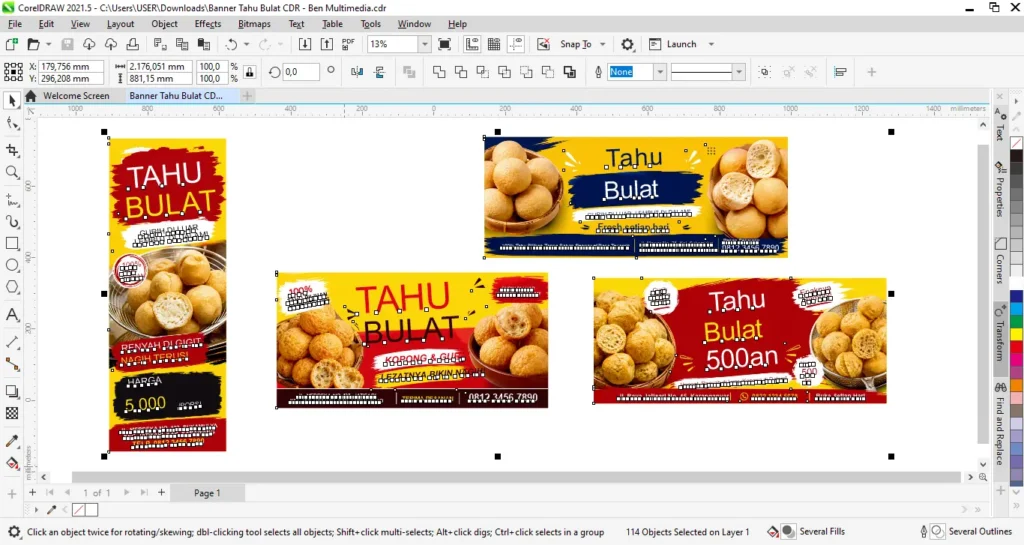Open the outline width dropdown
This screenshot has width=1024, height=545.
point(660,72)
